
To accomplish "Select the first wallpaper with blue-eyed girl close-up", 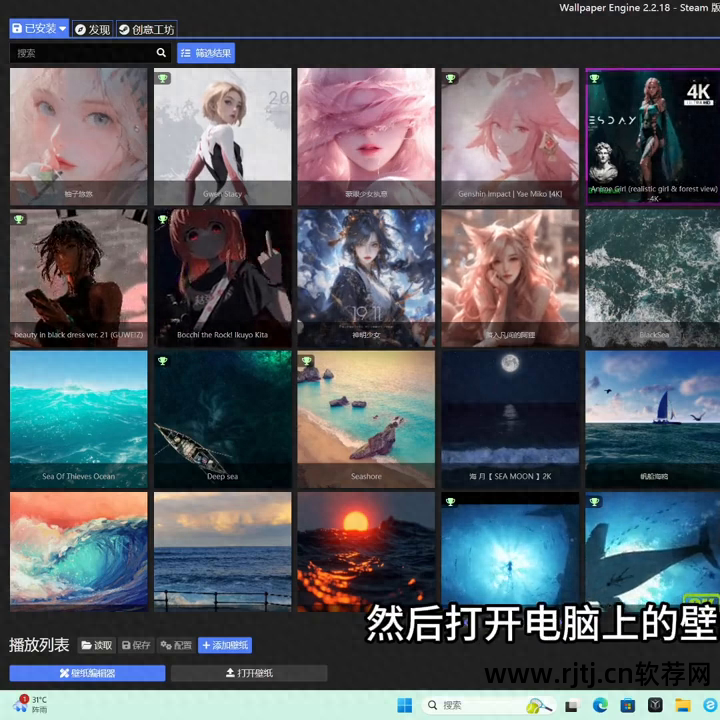I will pyautogui.click(x=79, y=136).
